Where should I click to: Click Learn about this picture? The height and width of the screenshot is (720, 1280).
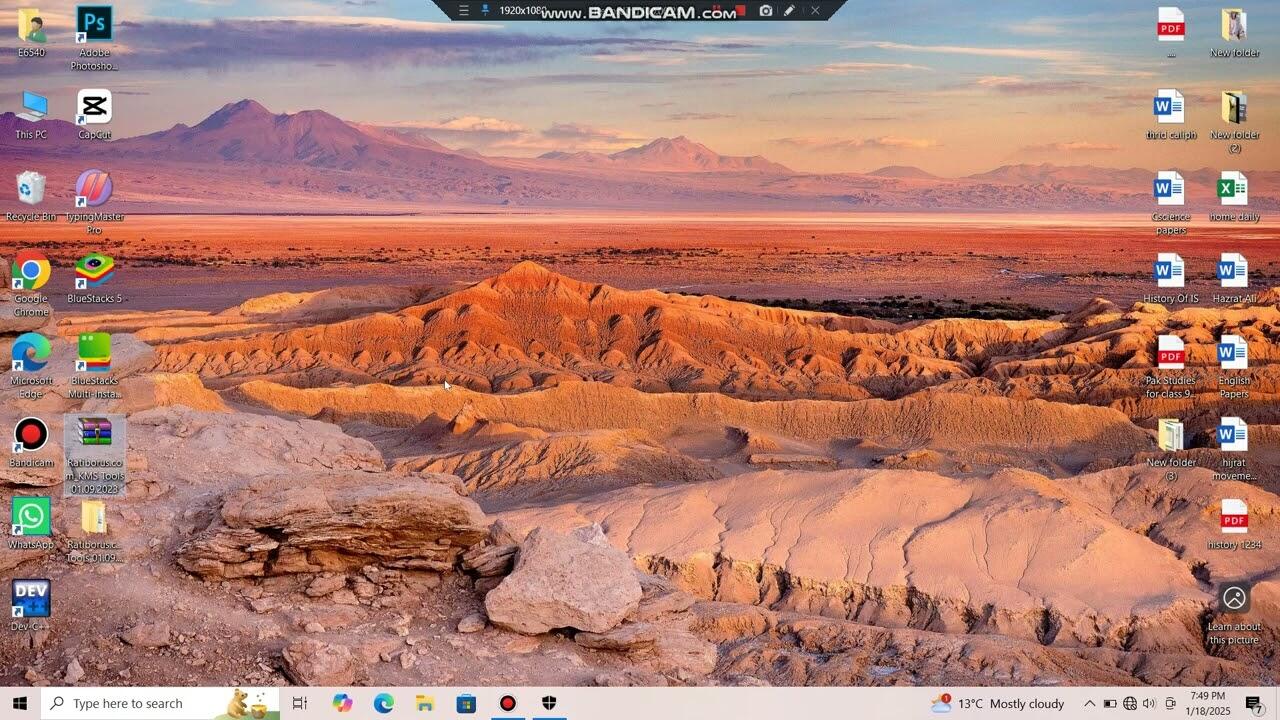click(x=1234, y=599)
